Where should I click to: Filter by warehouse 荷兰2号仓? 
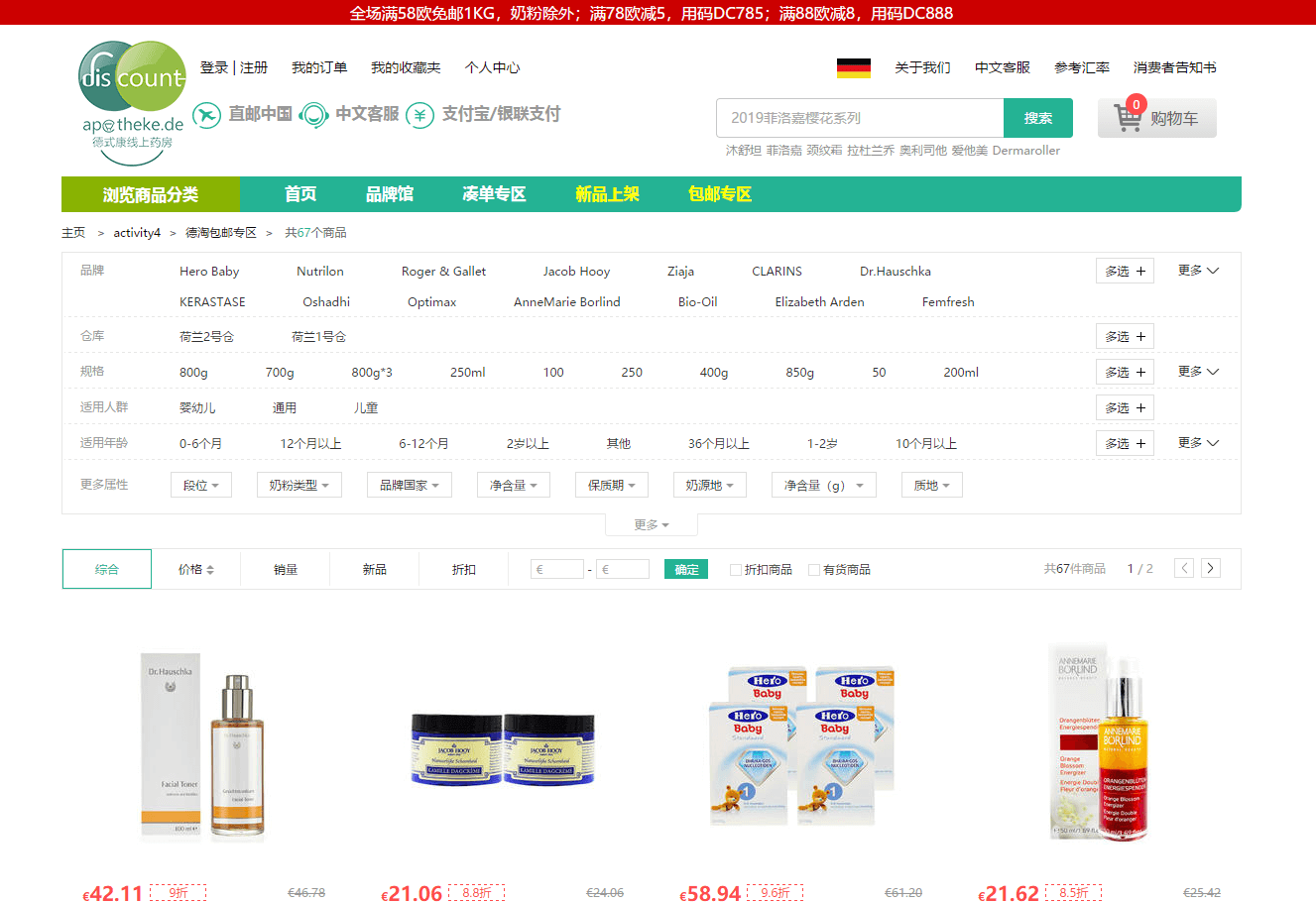tap(206, 337)
